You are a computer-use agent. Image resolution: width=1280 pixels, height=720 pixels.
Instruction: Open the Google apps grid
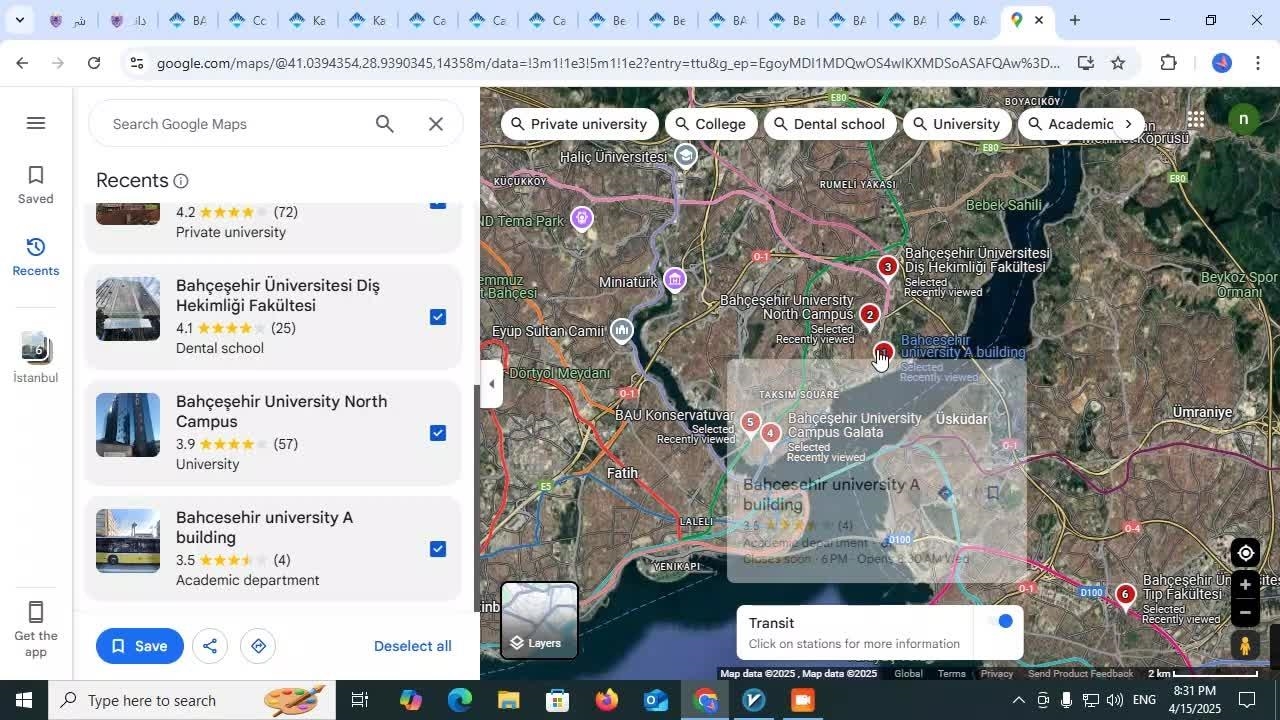coord(1195,120)
